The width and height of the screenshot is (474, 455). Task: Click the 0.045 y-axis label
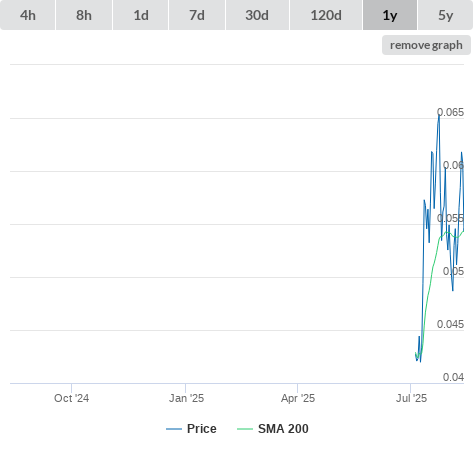[x=450, y=324]
